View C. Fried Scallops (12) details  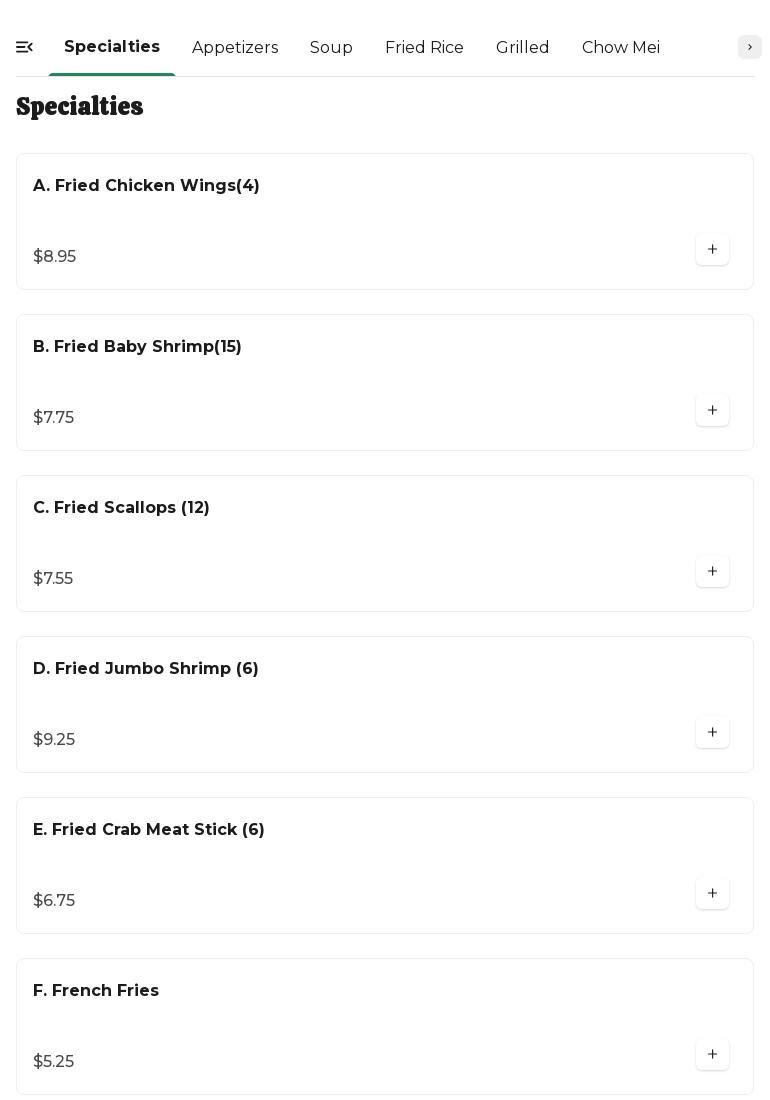[x=121, y=508]
